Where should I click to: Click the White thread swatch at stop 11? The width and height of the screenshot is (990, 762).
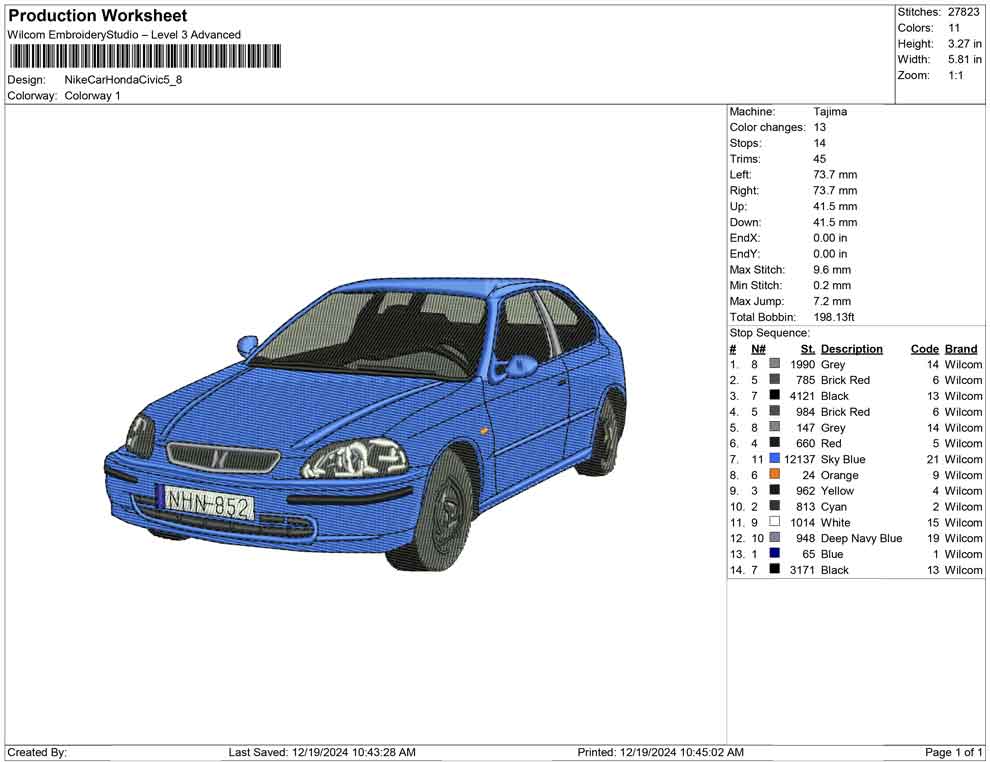pos(773,522)
